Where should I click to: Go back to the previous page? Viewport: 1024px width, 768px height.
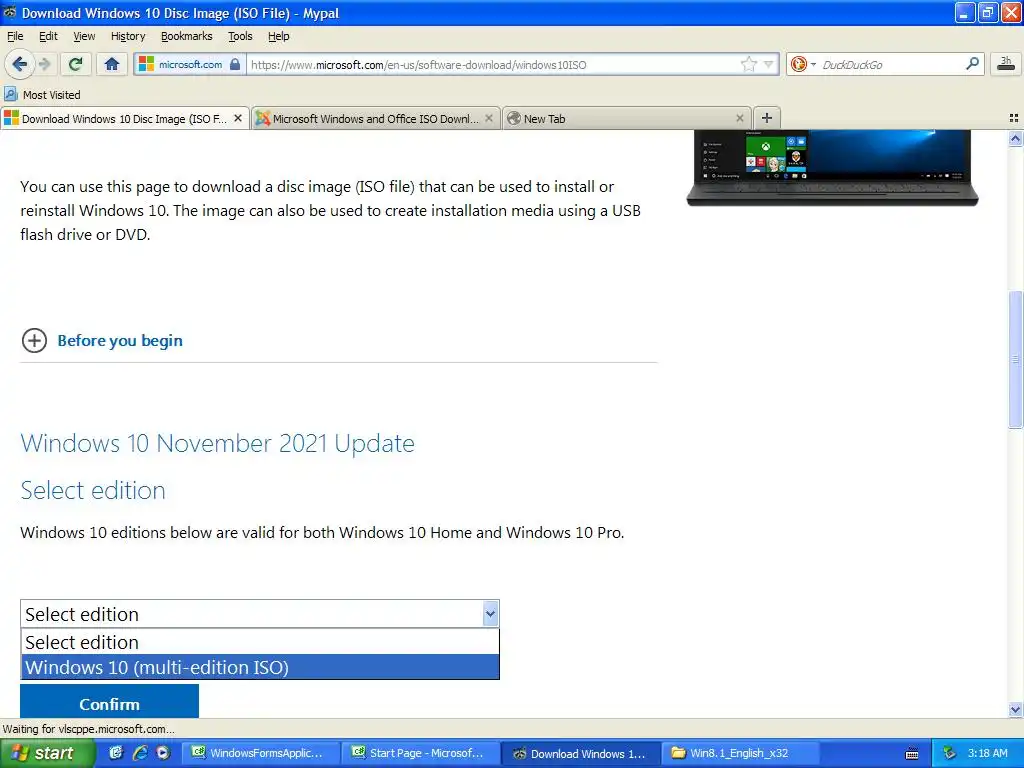[x=20, y=64]
